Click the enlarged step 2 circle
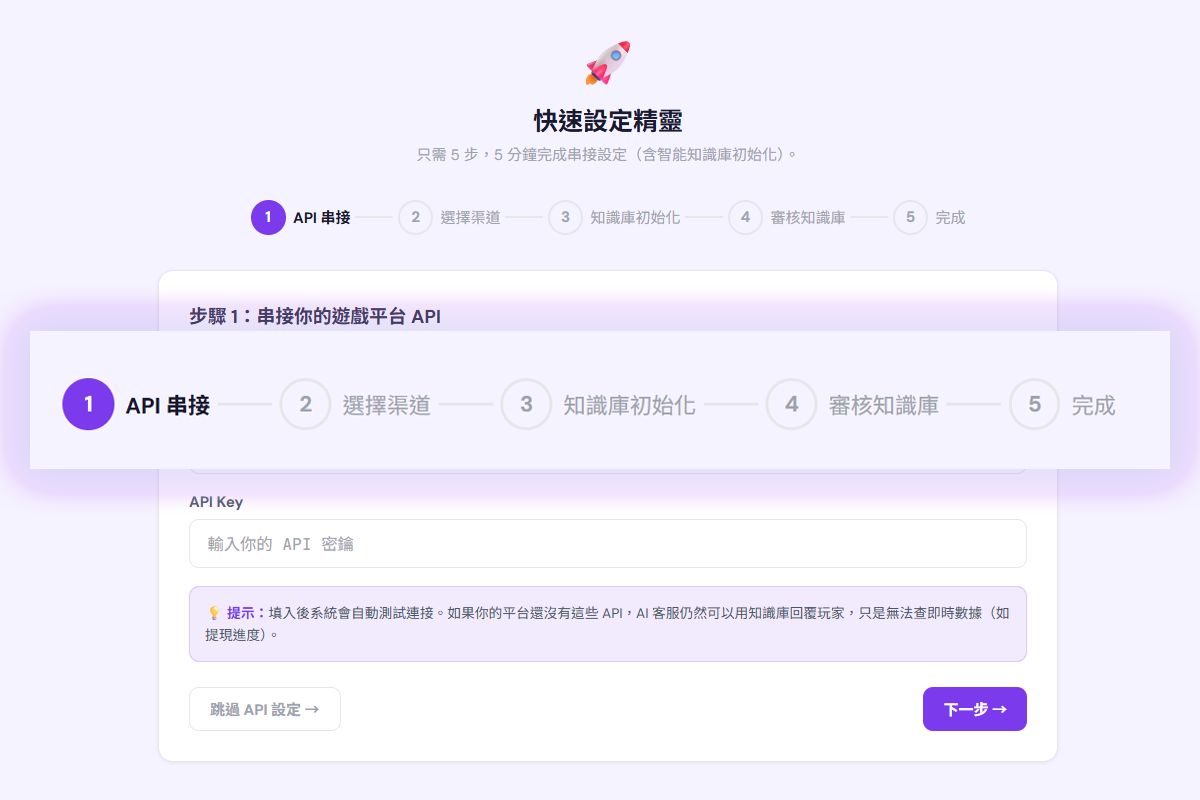Screen dimensions: 1200x800 pos(305,404)
